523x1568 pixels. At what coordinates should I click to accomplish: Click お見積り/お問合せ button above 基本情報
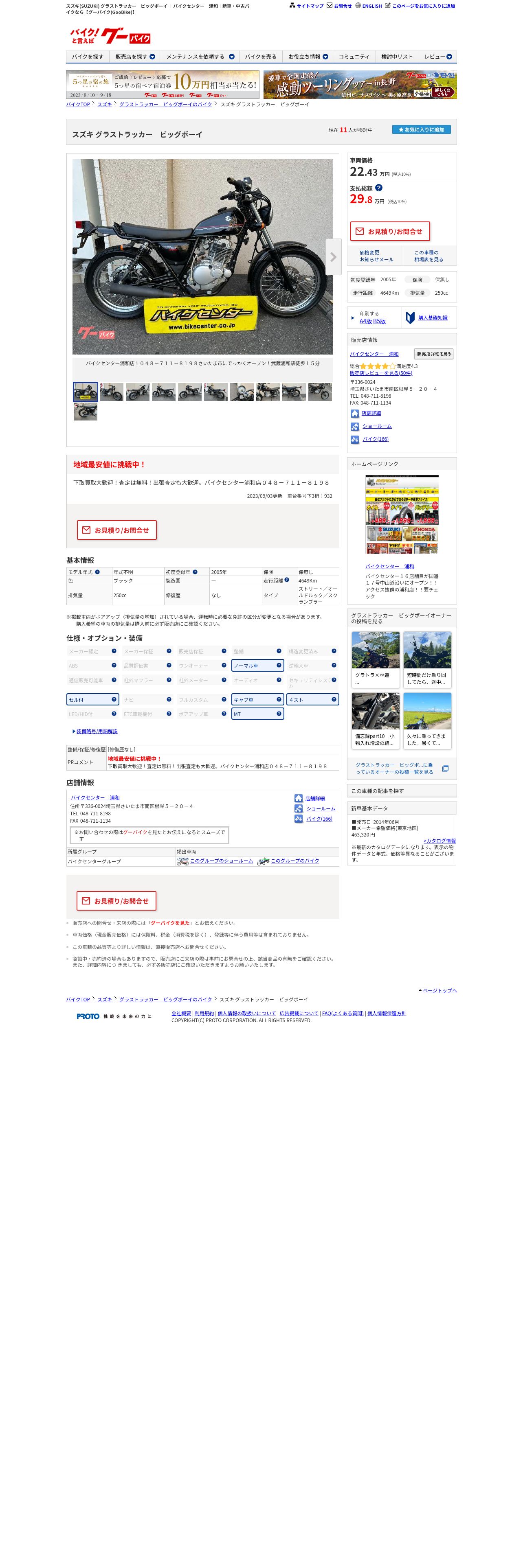point(116,530)
